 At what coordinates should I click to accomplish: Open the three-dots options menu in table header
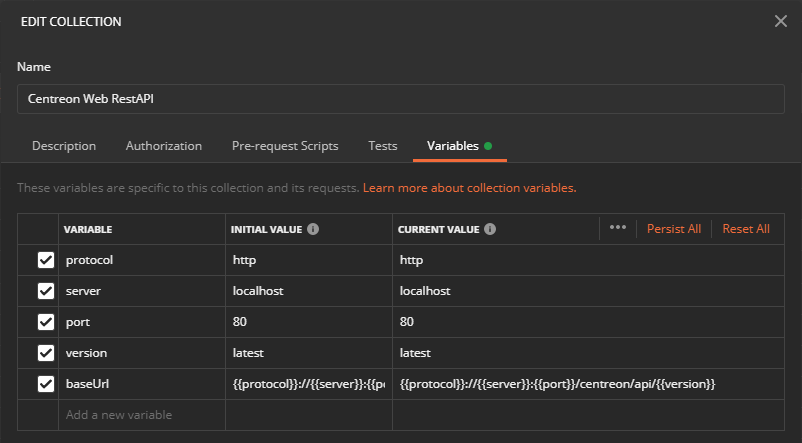click(x=617, y=228)
